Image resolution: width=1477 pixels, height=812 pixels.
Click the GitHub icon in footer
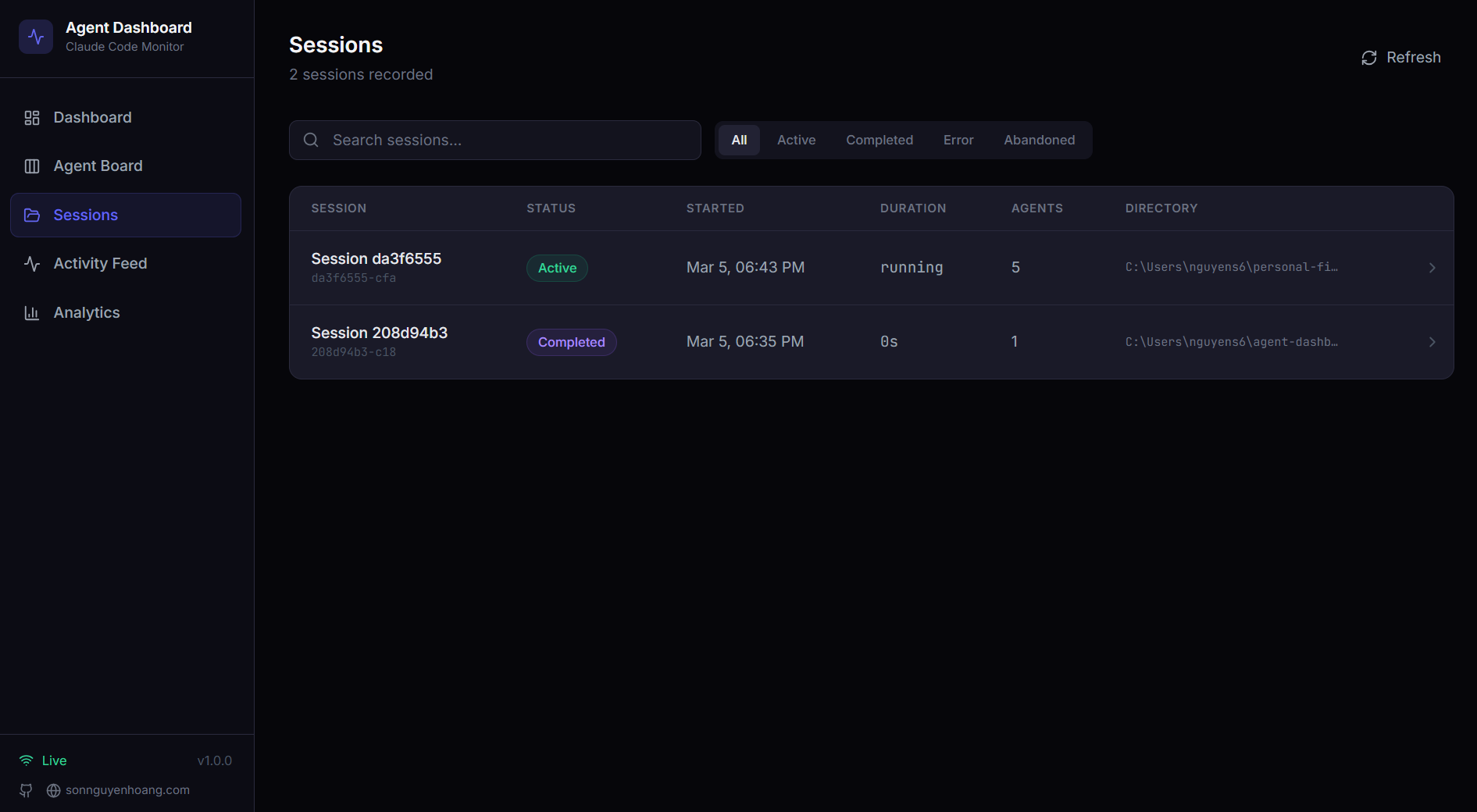pos(25,790)
